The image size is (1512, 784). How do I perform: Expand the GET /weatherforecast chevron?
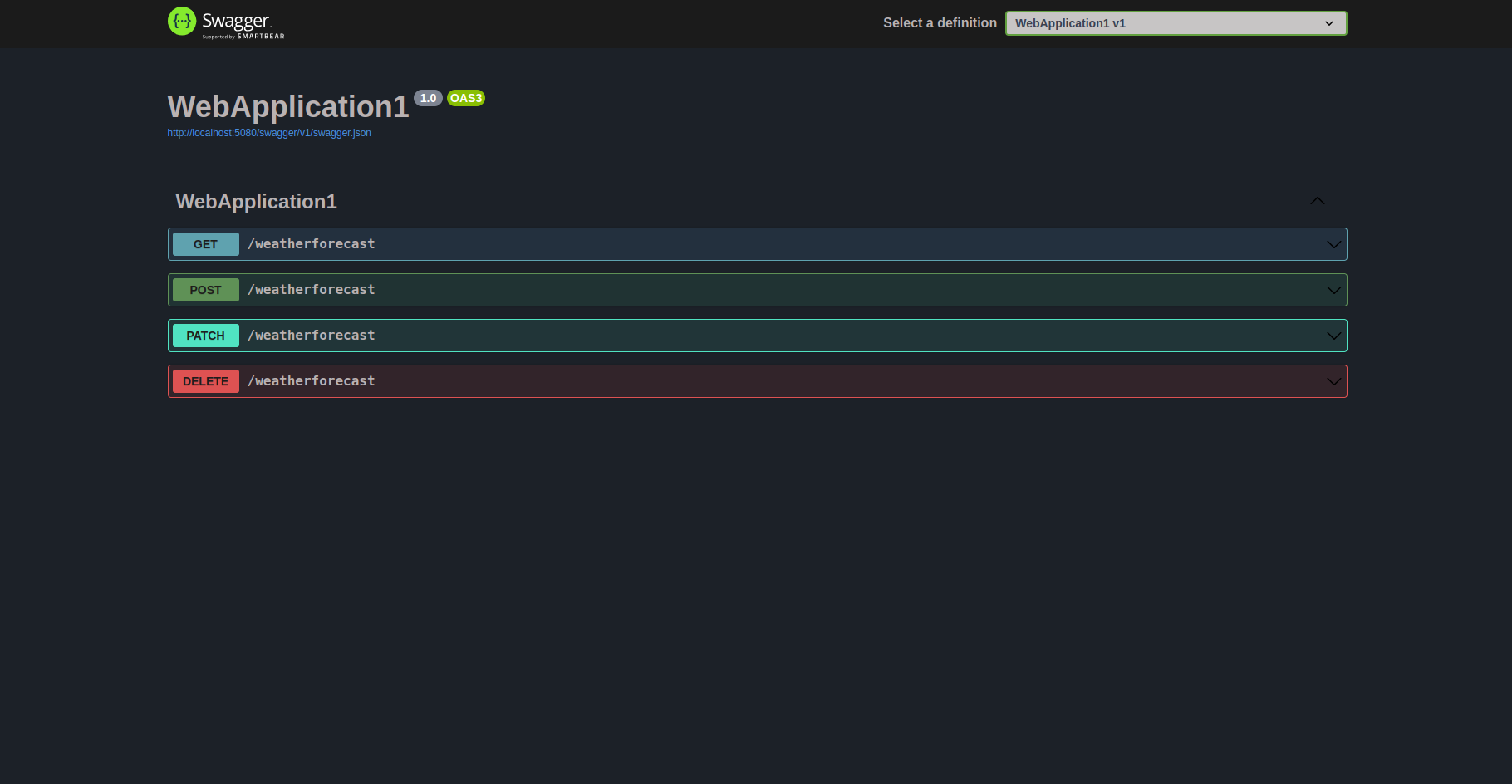tap(1333, 244)
